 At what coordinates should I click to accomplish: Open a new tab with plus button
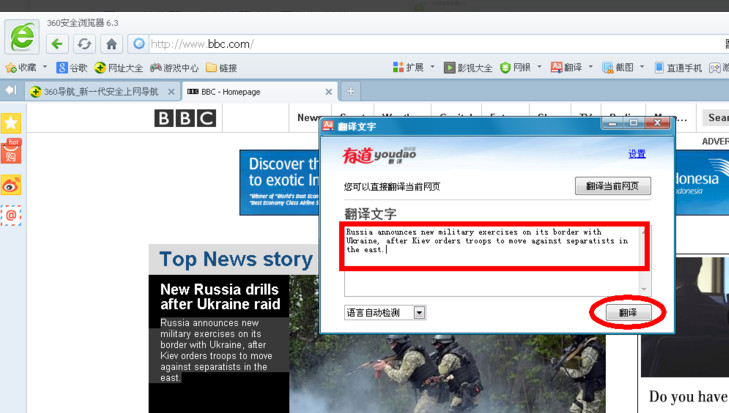[350, 91]
